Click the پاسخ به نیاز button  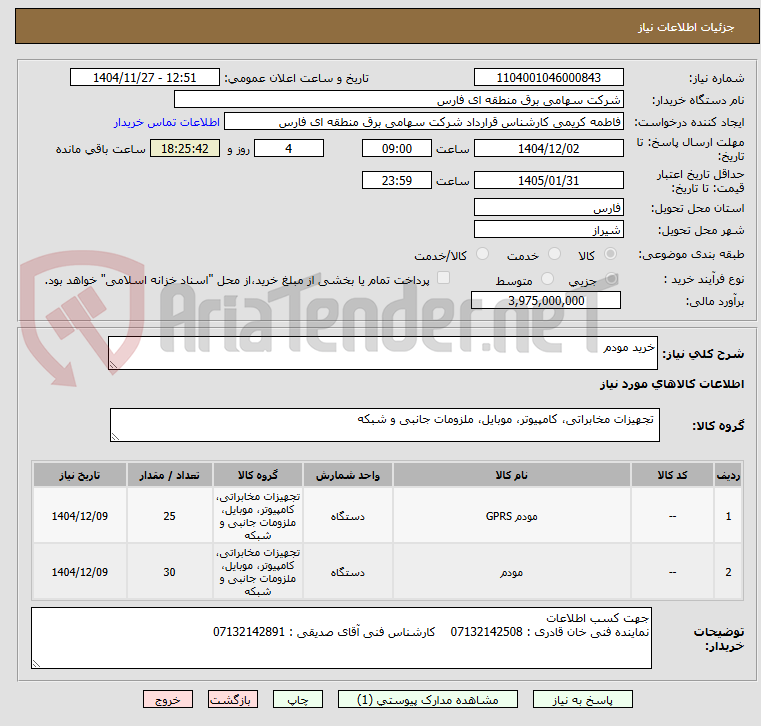point(582,700)
